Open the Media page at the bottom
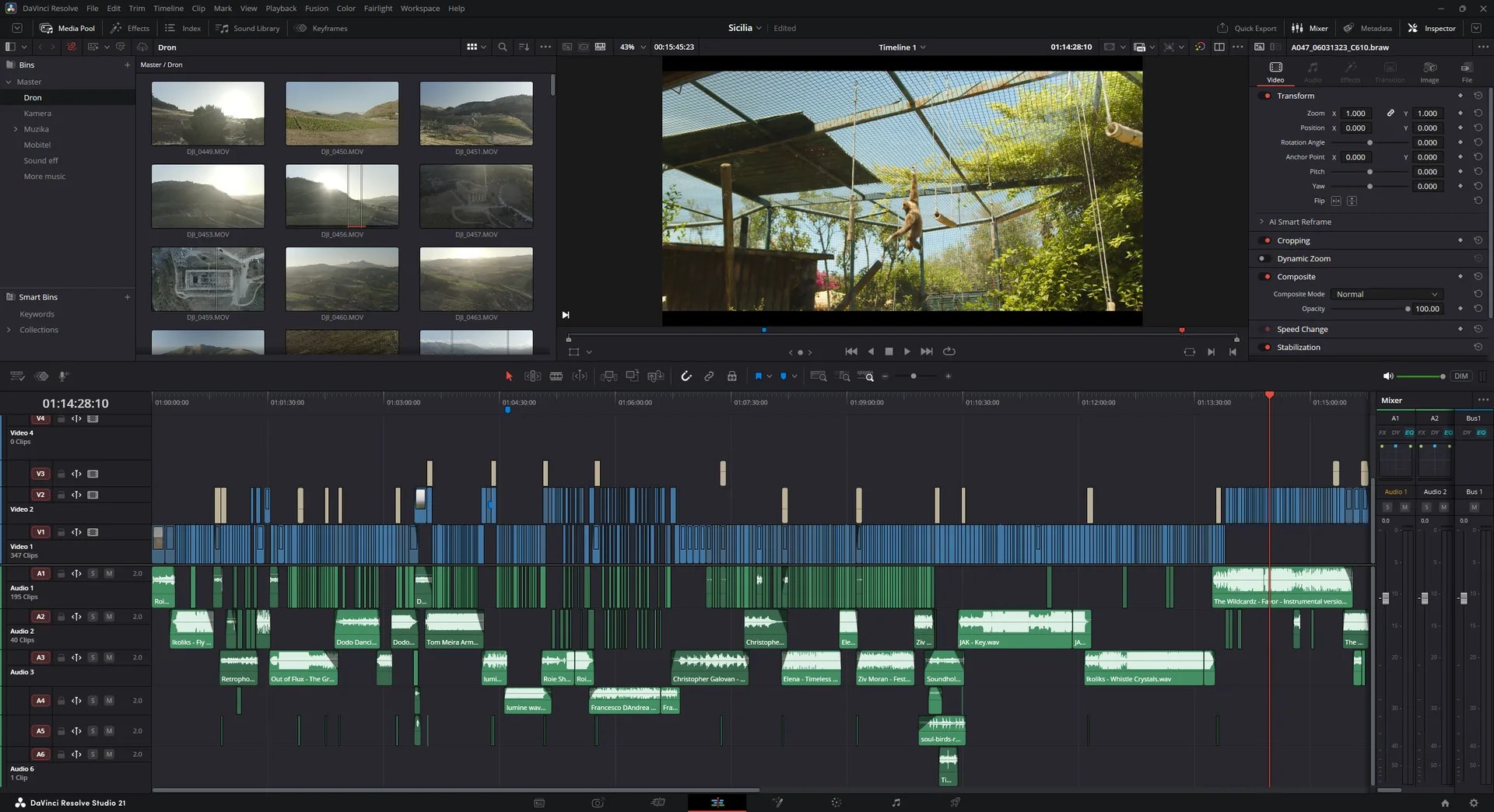This screenshot has height=812, width=1494. pyautogui.click(x=538, y=803)
